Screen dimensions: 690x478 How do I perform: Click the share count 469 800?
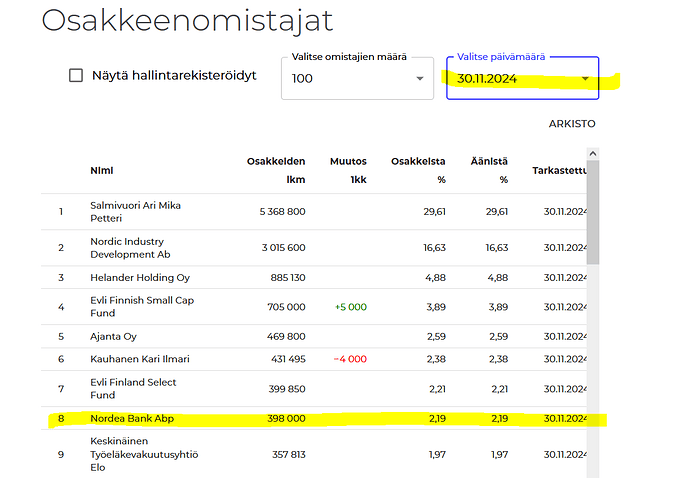click(x=286, y=337)
